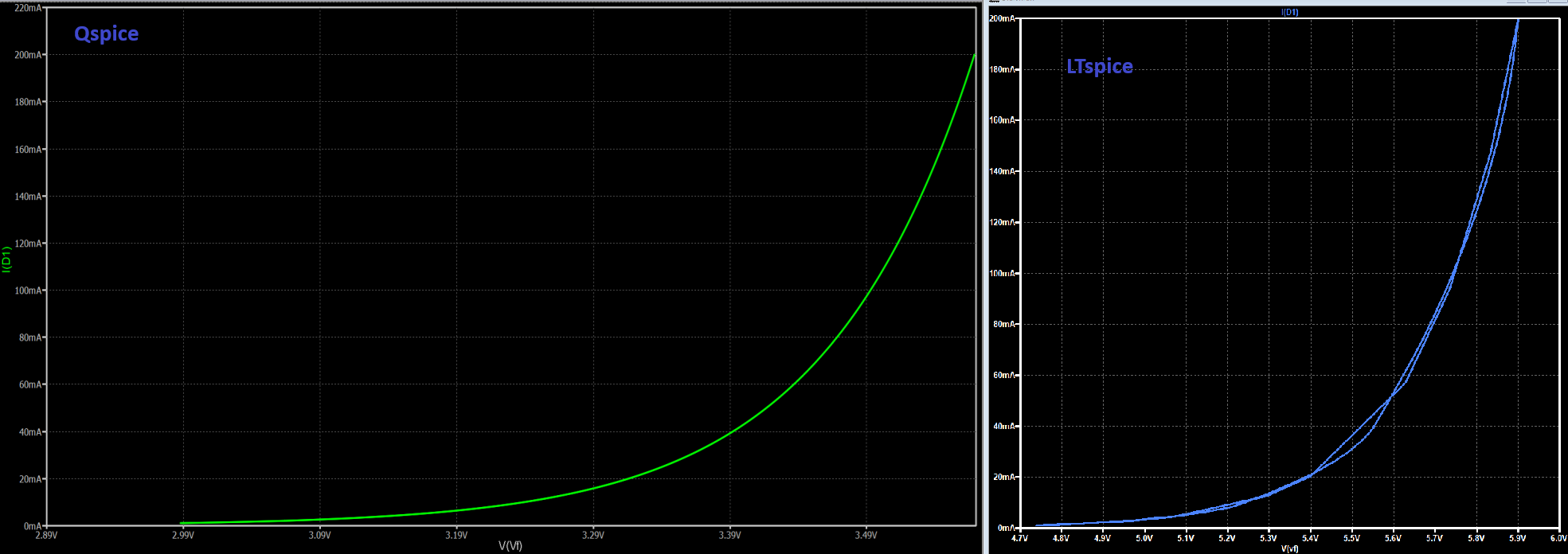Click the 4.7V tick label on LTspice x-axis
1568x554 pixels.
1019,538
